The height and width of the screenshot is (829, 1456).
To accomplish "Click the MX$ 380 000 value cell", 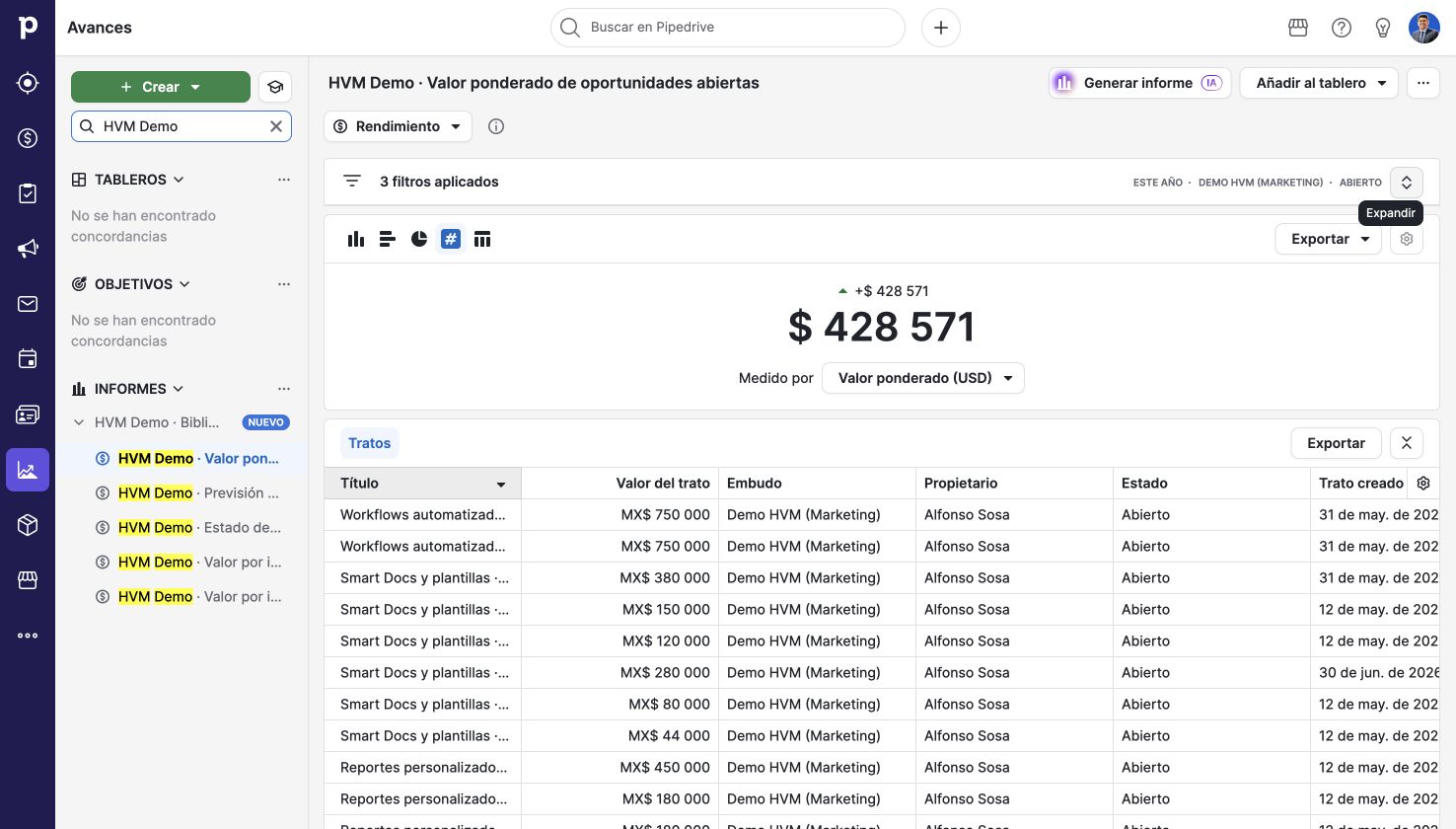I will pyautogui.click(x=619, y=578).
